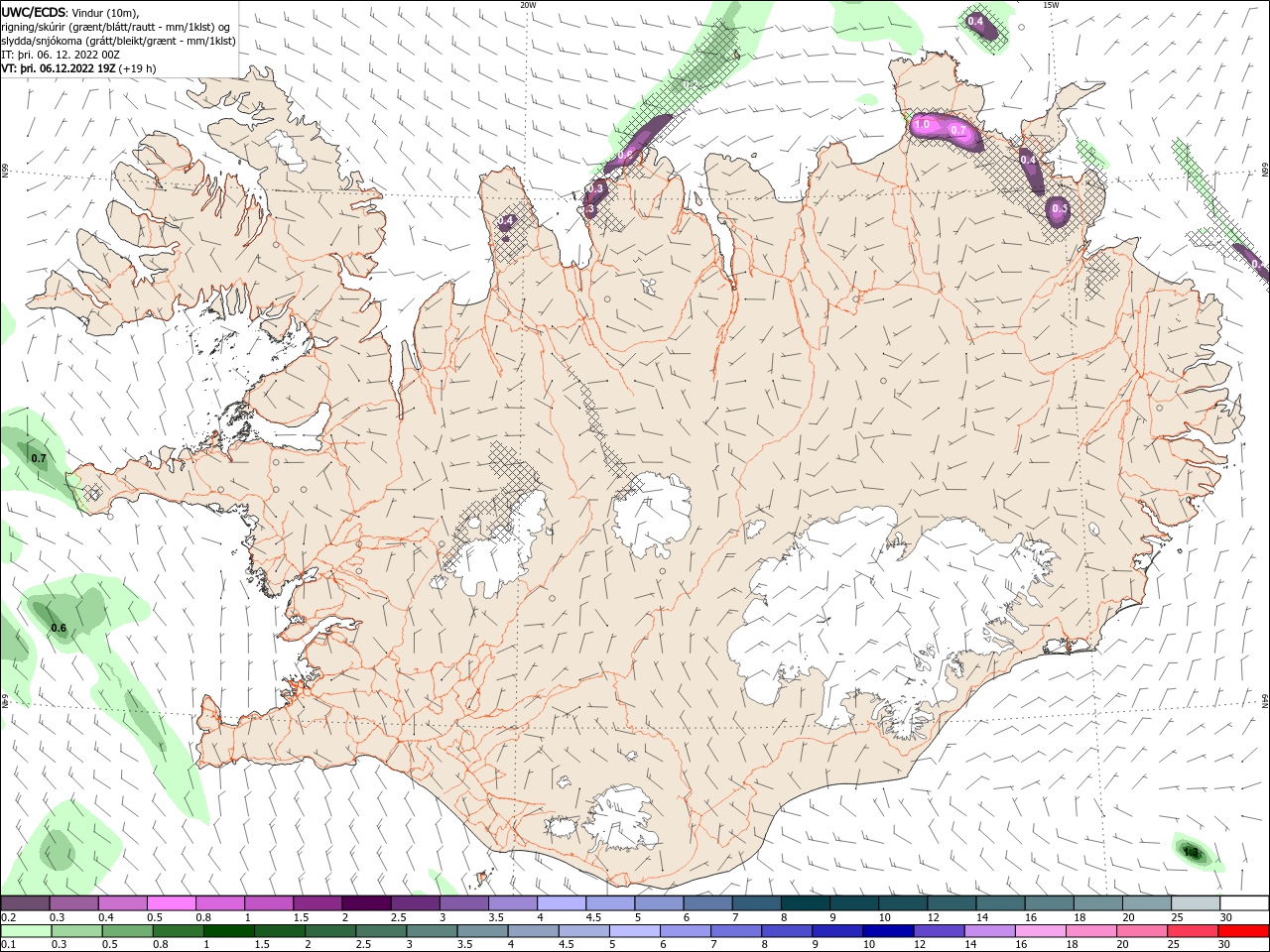The image size is (1270, 952).
Task: Select the upper-scale swatch labelled 12
Action: tap(952, 903)
